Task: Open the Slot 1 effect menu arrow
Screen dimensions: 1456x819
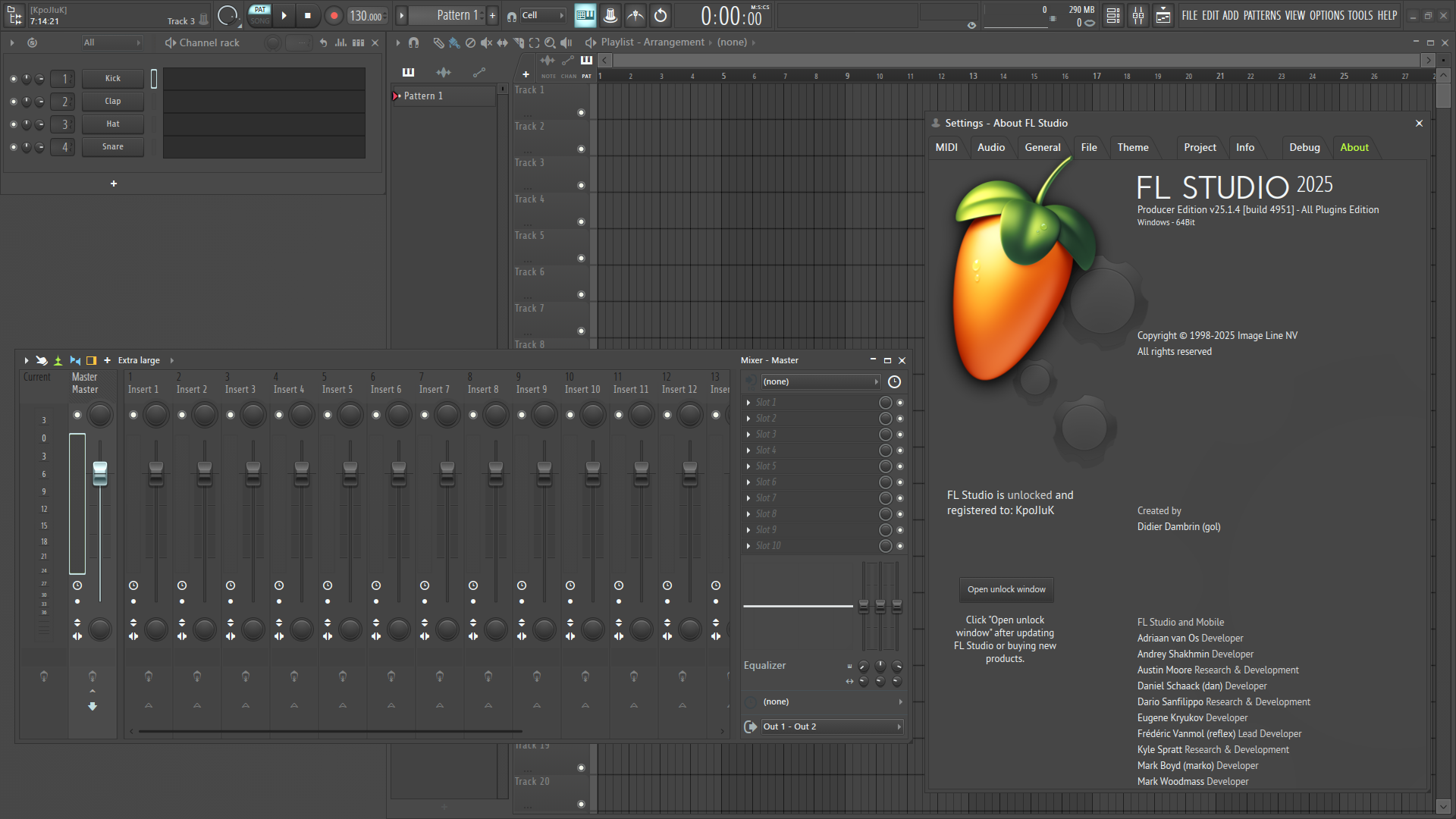Action: 748,403
